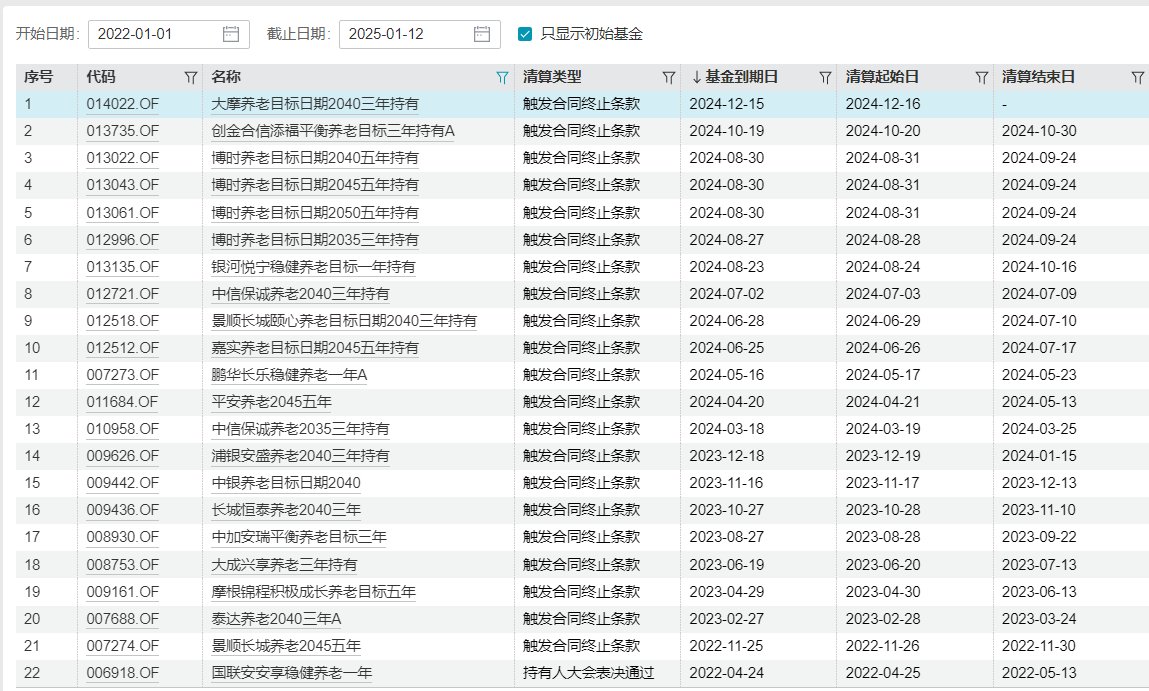Edit the end date field 2025-01-12
The height and width of the screenshot is (691, 1149).
(419, 34)
